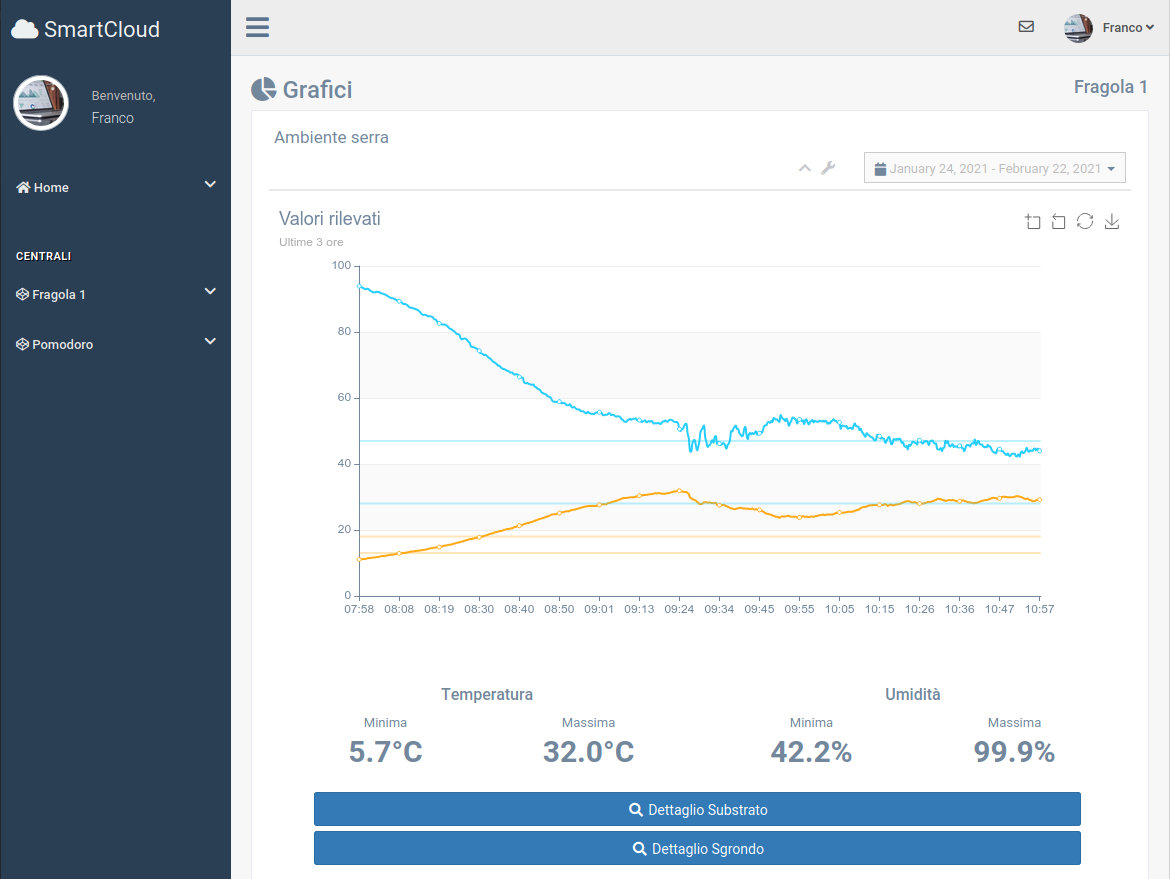Open the date range picker dropdown
Viewport: 1170px width, 879px height.
995,168
